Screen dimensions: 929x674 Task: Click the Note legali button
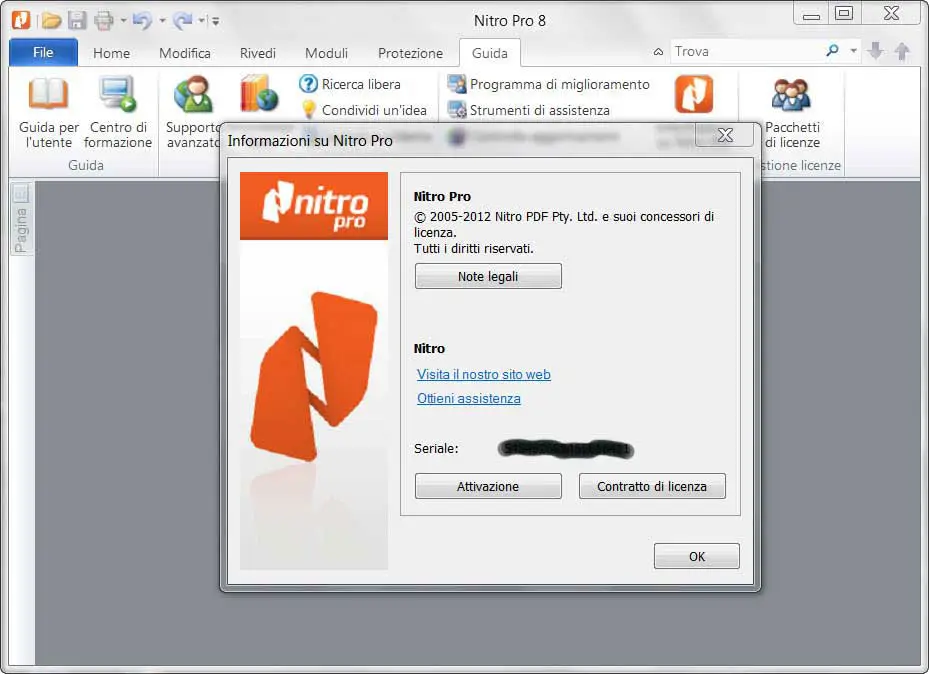(488, 276)
